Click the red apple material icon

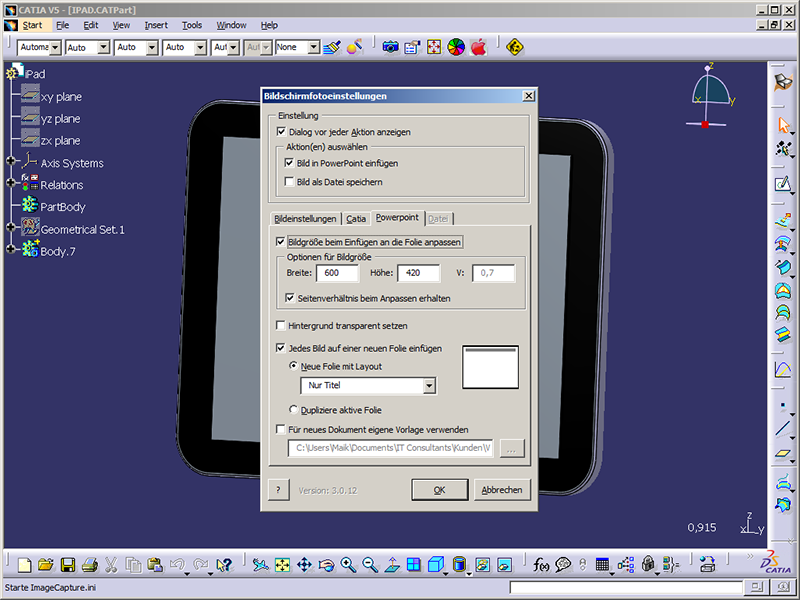tap(479, 47)
